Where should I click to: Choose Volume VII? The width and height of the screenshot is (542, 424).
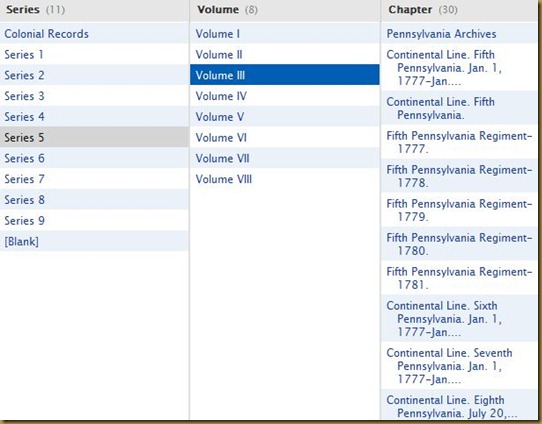pyautogui.click(x=285, y=158)
